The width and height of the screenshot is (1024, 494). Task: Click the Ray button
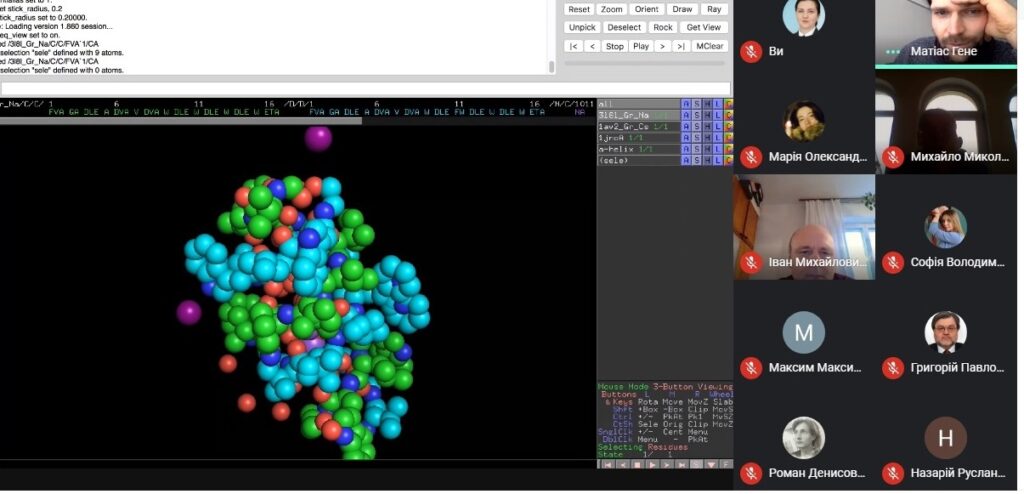[x=714, y=9]
